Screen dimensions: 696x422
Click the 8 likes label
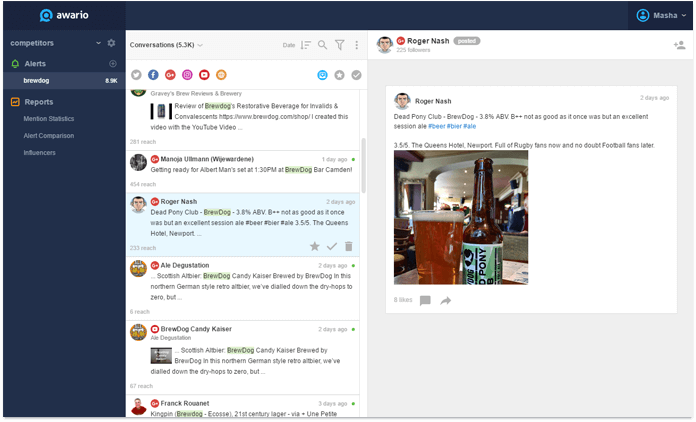403,300
